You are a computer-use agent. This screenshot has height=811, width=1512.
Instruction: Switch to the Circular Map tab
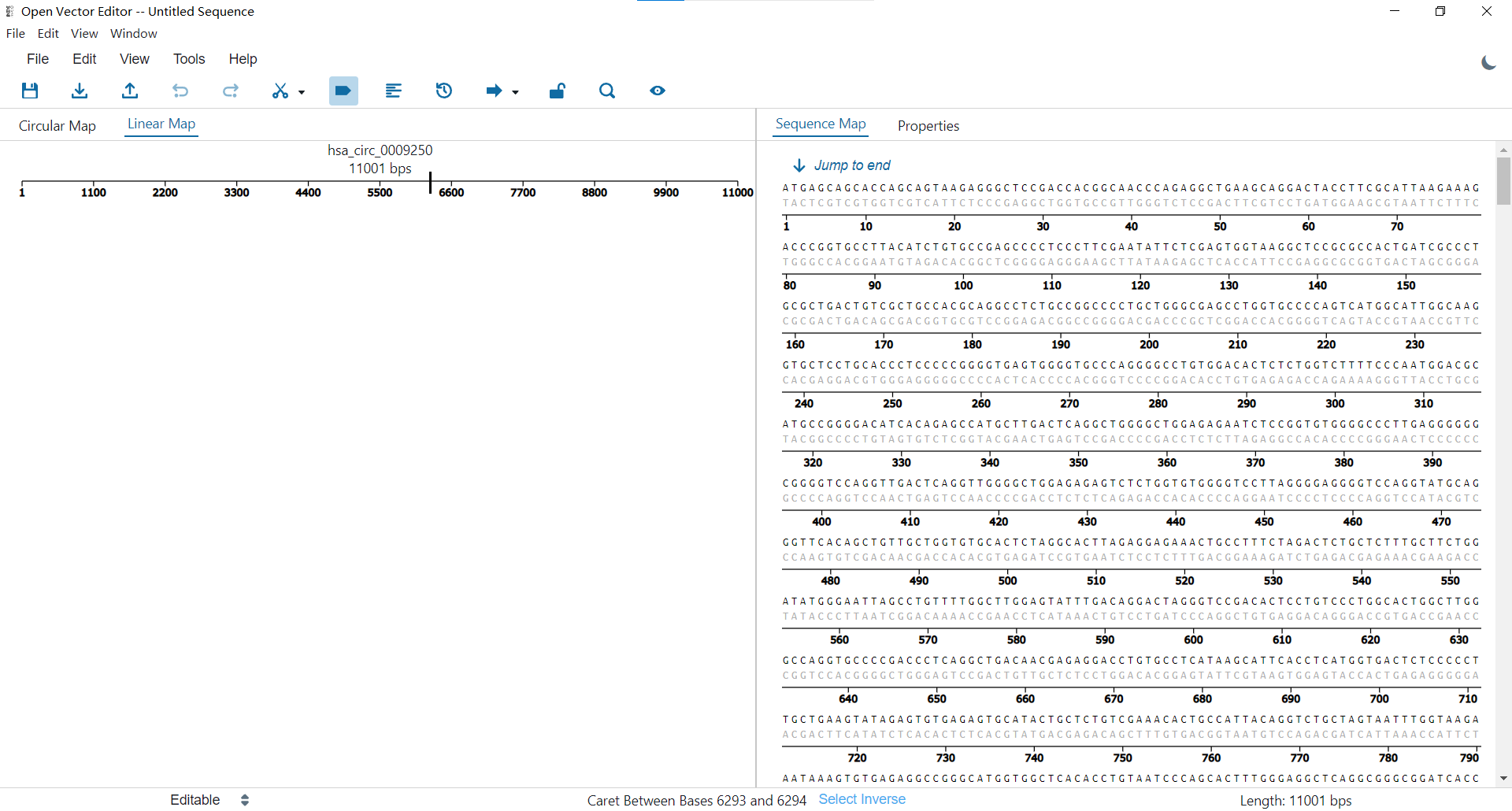click(57, 126)
